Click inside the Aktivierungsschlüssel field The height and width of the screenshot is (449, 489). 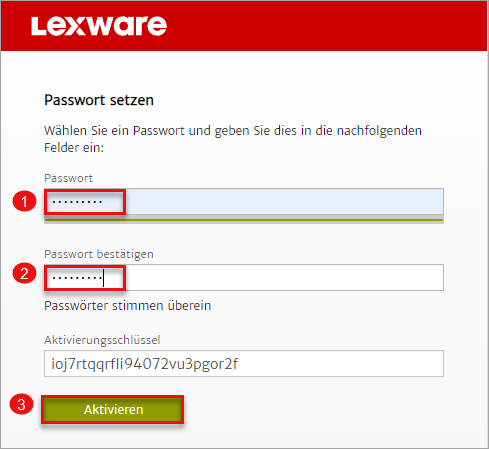[244, 363]
